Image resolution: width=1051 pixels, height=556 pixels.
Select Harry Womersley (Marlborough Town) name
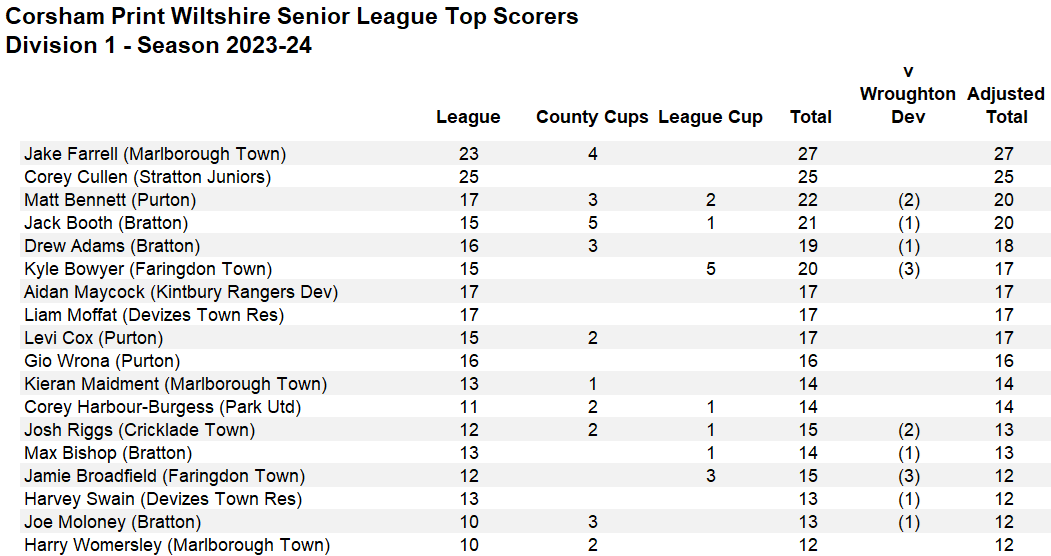click(x=177, y=545)
